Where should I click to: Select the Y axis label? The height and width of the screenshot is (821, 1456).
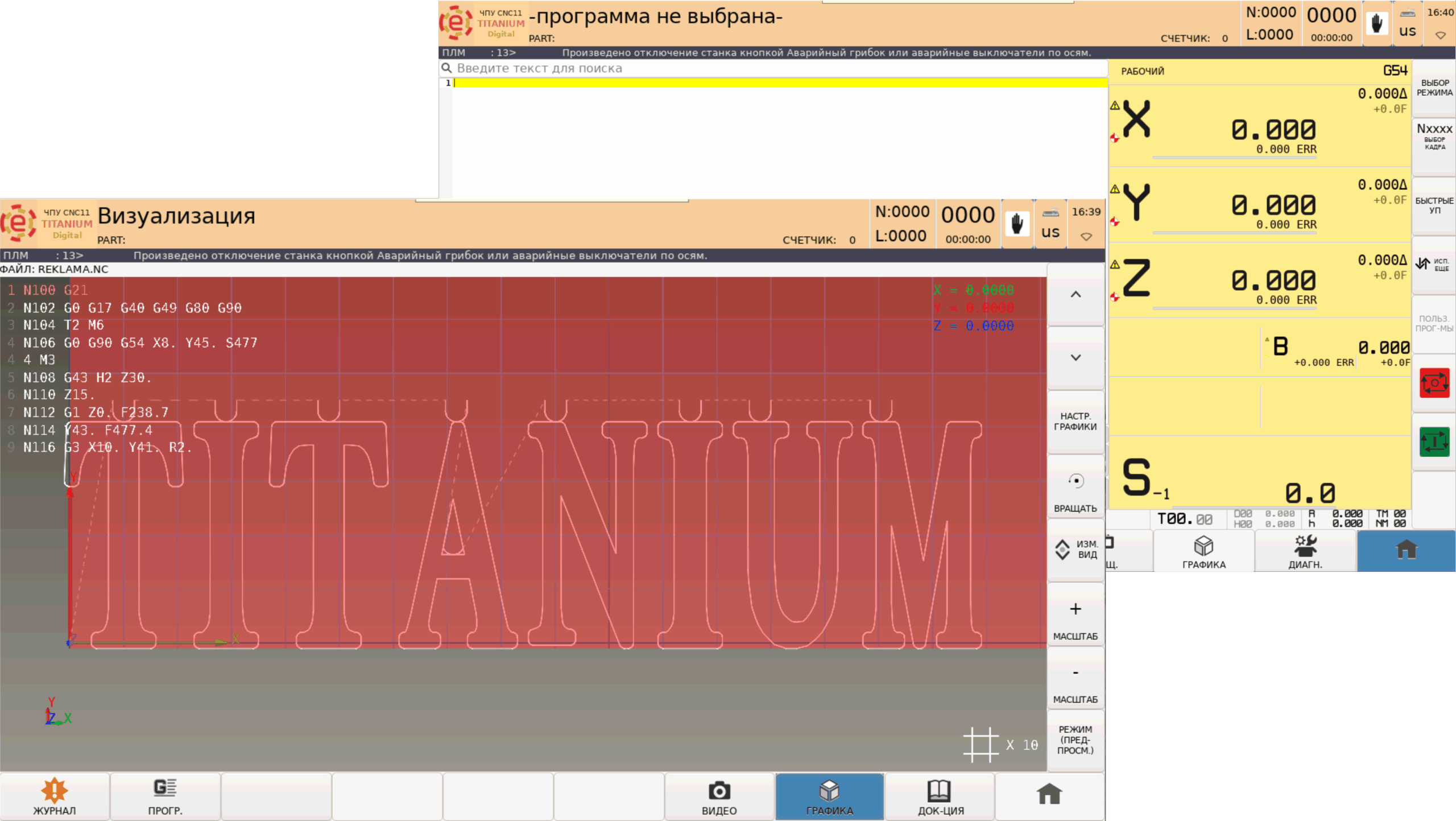1137,202
